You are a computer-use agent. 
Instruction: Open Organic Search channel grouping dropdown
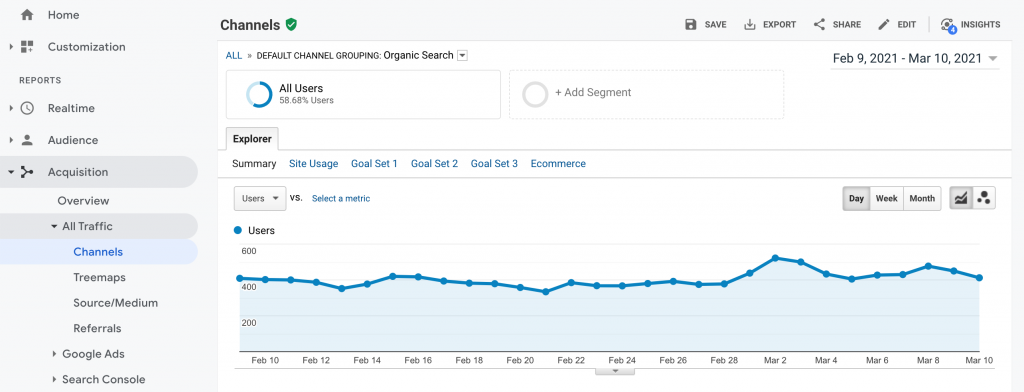click(462, 56)
